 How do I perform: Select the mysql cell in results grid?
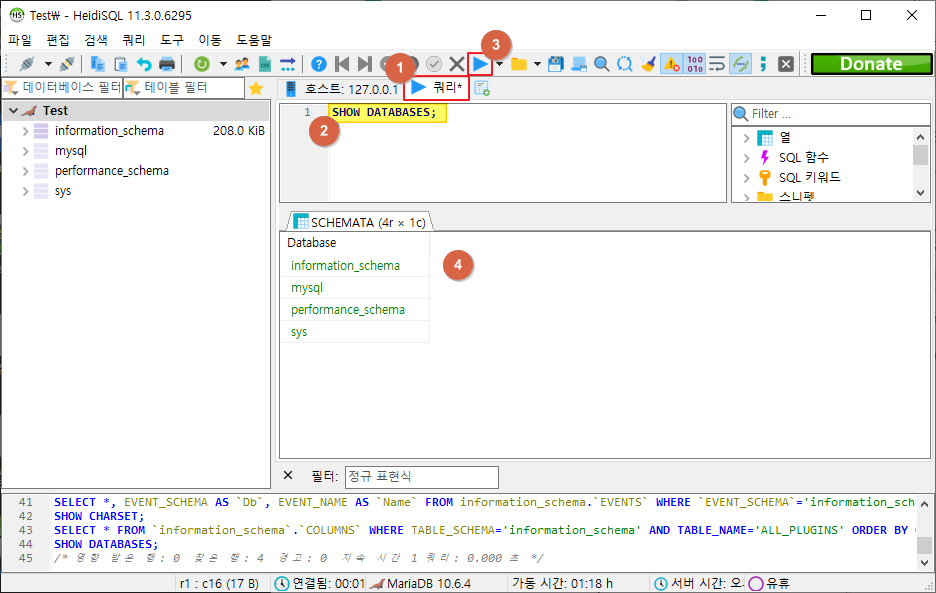[x=355, y=287]
